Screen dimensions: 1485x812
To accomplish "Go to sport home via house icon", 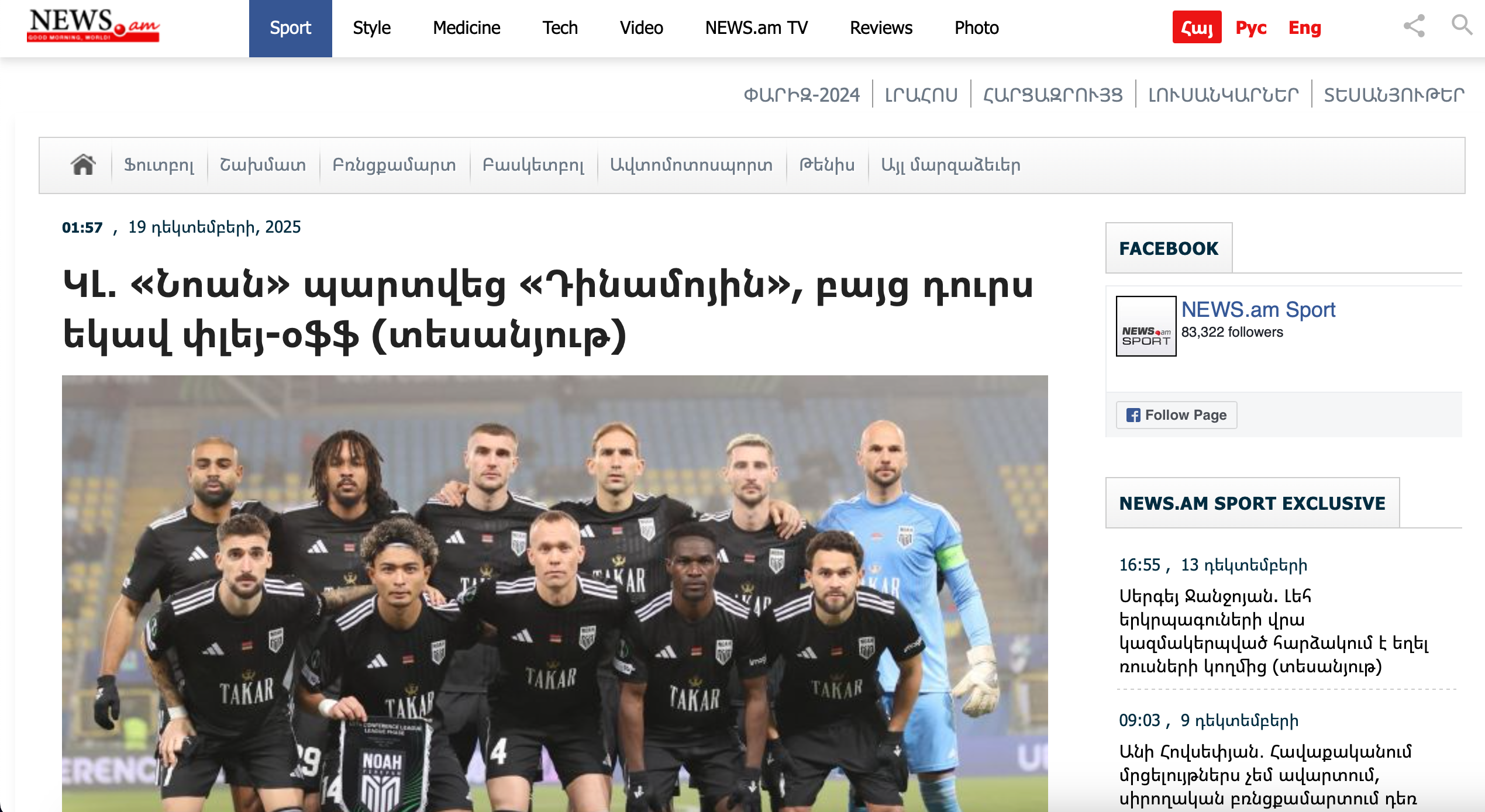I will pyautogui.click(x=83, y=165).
